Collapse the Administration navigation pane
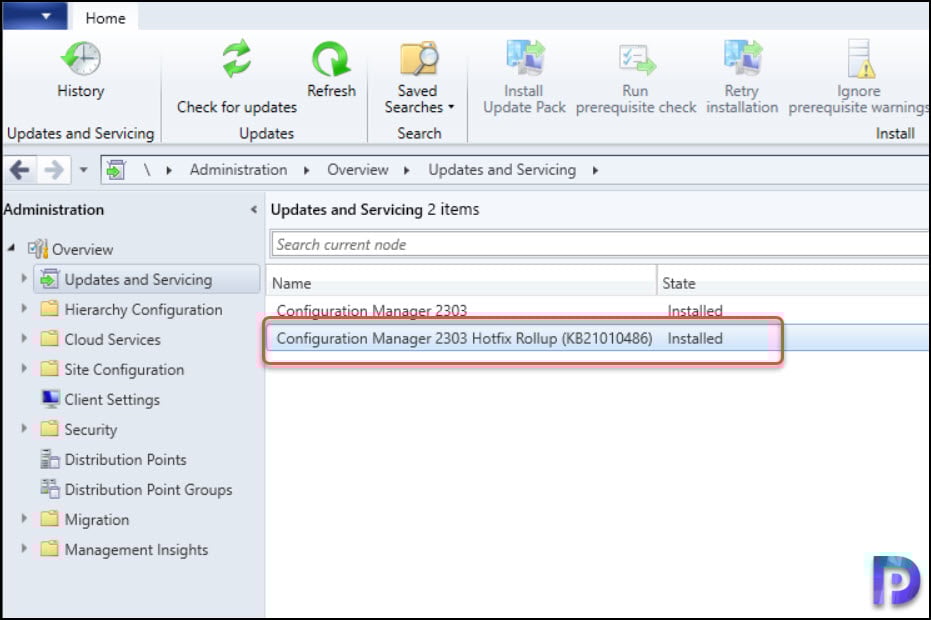The image size is (931, 620). tap(254, 210)
